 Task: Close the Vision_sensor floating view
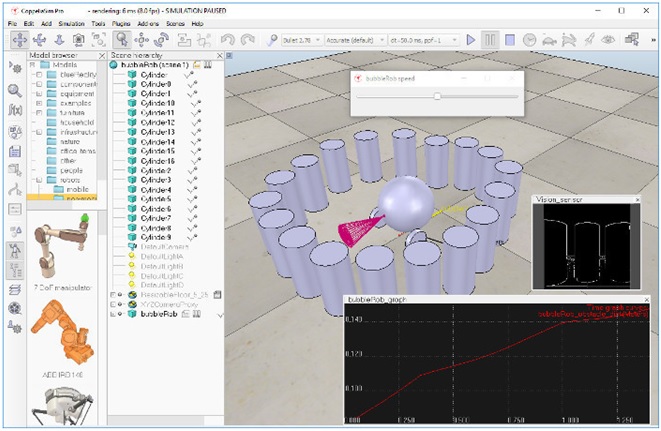click(x=637, y=199)
